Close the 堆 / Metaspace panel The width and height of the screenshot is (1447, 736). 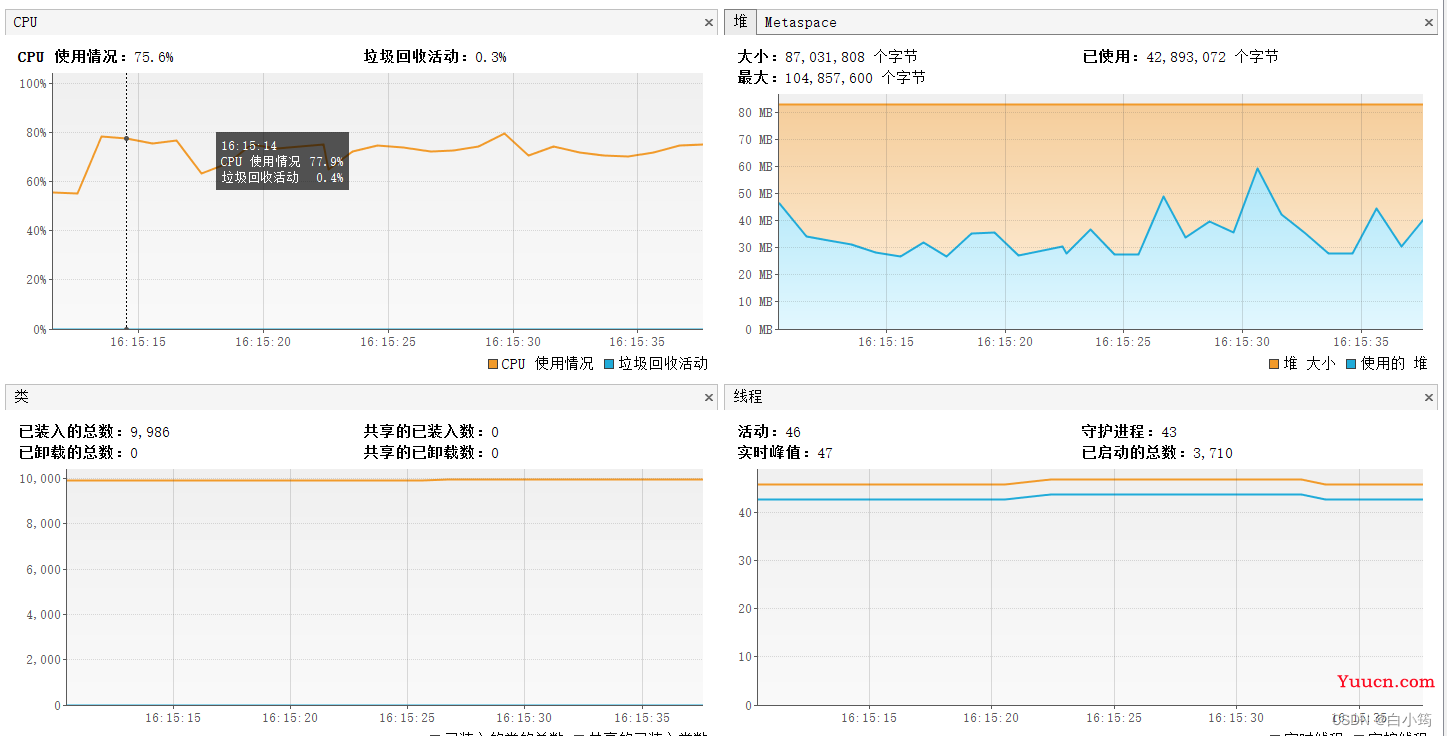[1430, 22]
